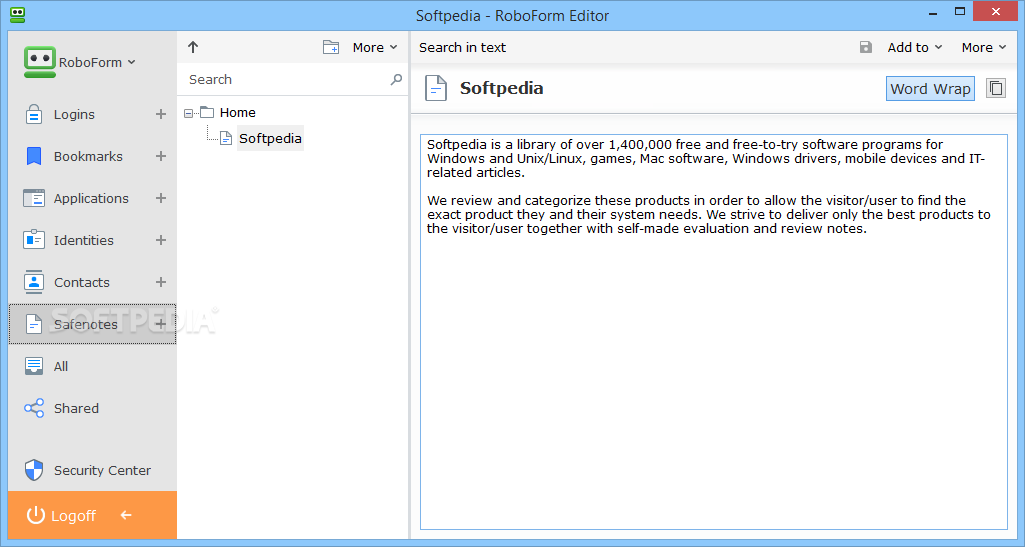Click the Softpedia note title

(501, 88)
